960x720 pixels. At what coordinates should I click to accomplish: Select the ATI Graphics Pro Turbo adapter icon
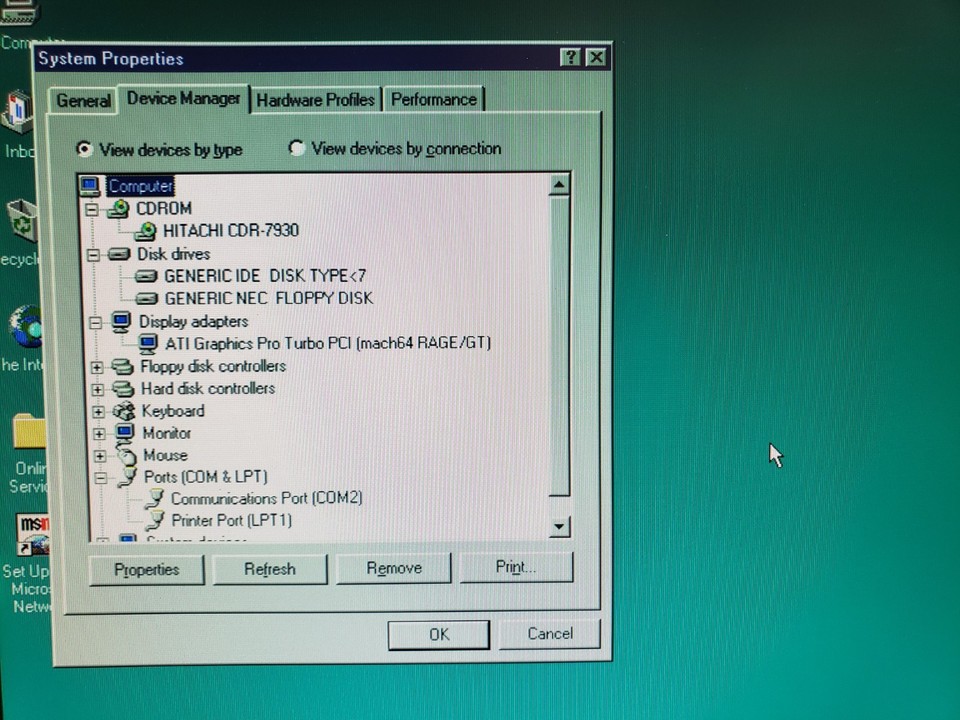pyautogui.click(x=148, y=343)
